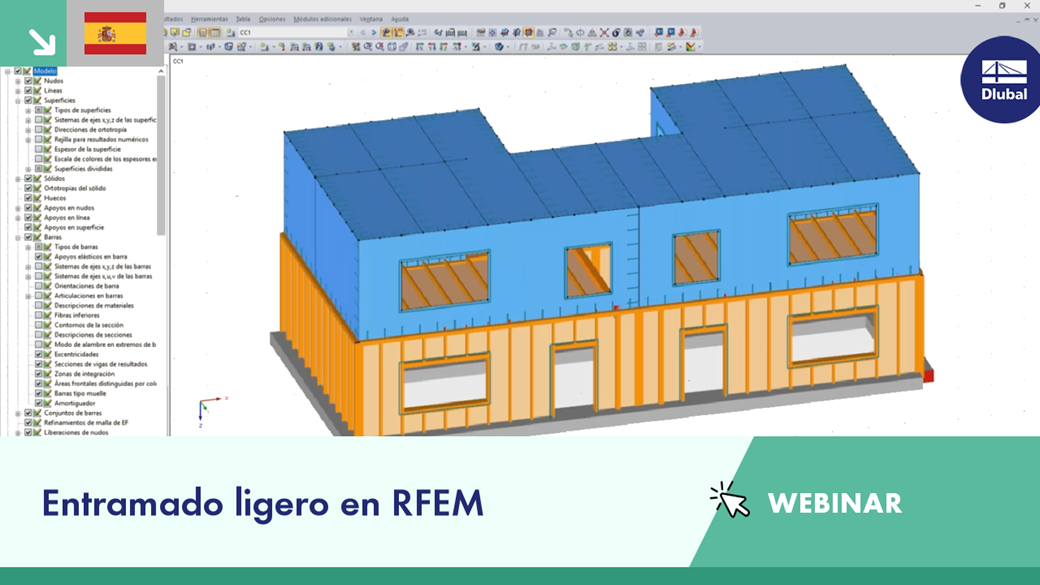The height and width of the screenshot is (585, 1040).
Task: Select Zonas de integración tree item
Action: (84, 374)
